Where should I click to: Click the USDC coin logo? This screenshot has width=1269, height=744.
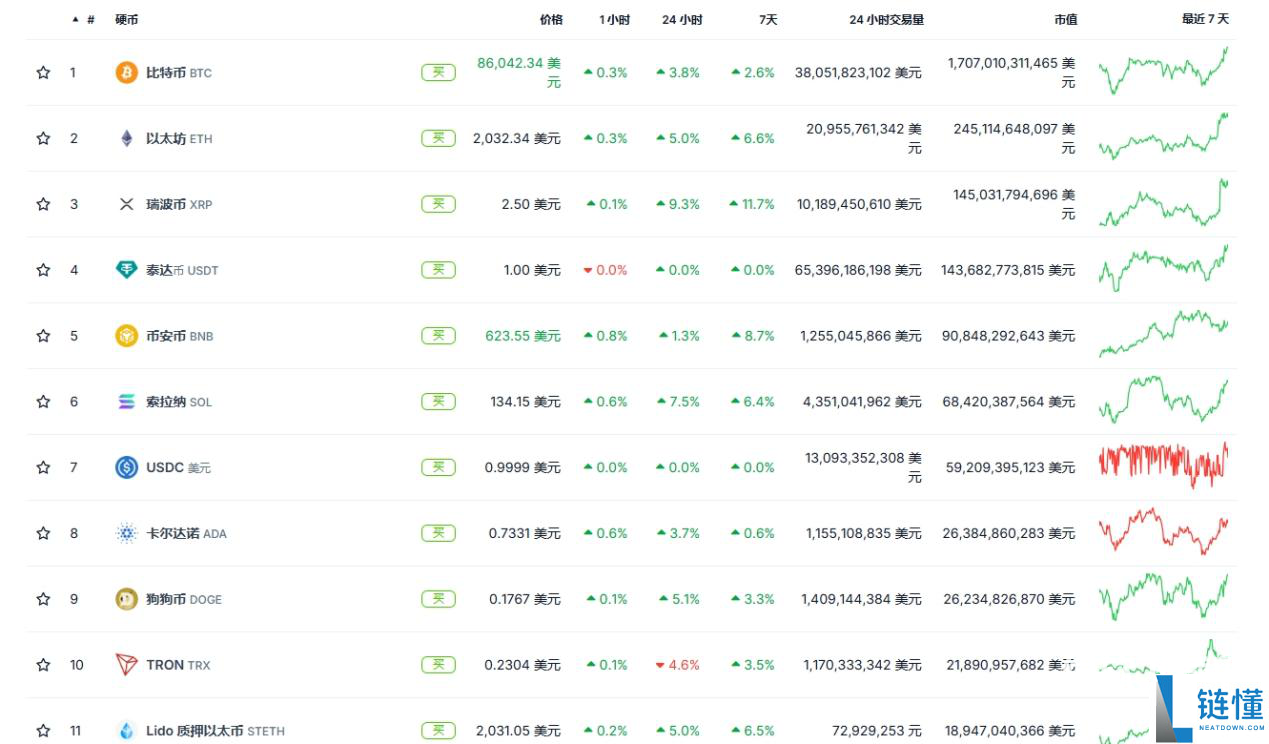[126, 467]
